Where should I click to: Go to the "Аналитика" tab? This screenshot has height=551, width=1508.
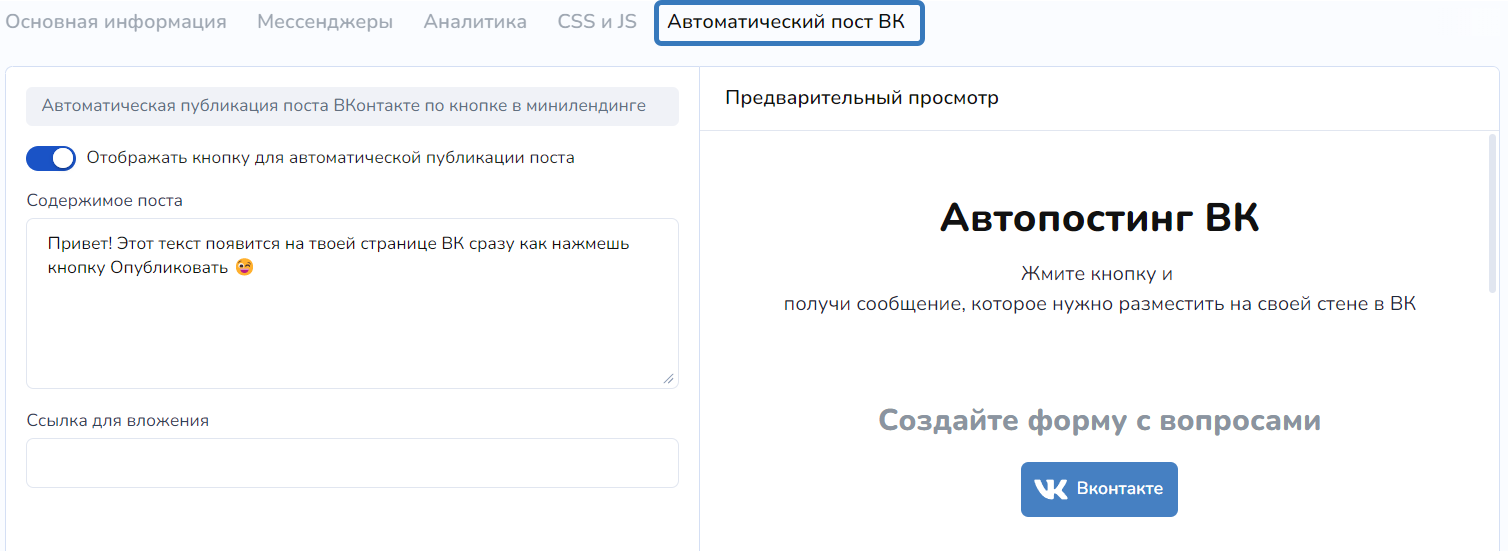click(x=475, y=22)
